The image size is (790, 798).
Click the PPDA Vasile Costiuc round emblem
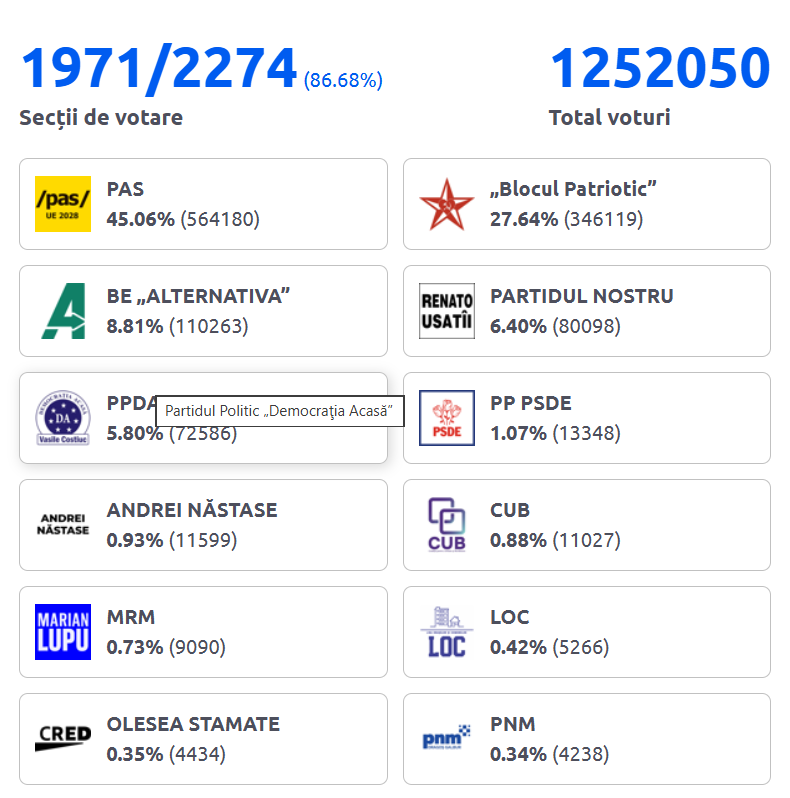[x=63, y=418]
